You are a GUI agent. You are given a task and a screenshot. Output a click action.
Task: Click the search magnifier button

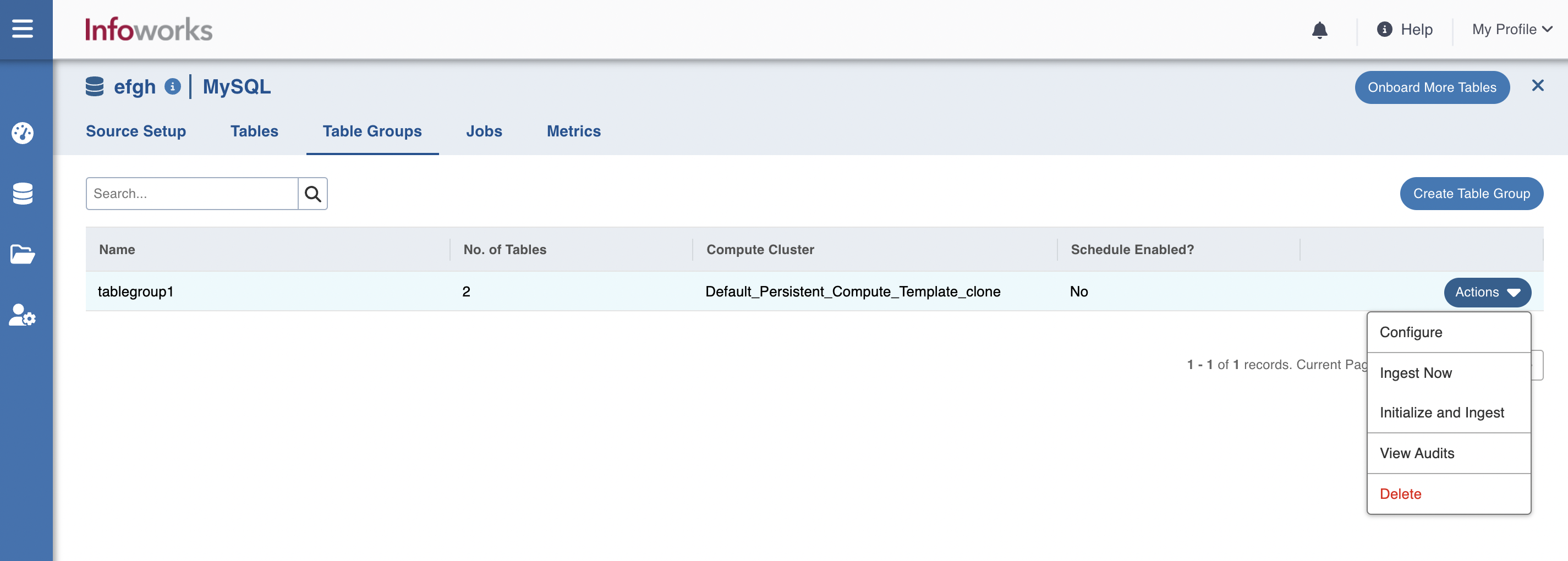pyautogui.click(x=313, y=194)
